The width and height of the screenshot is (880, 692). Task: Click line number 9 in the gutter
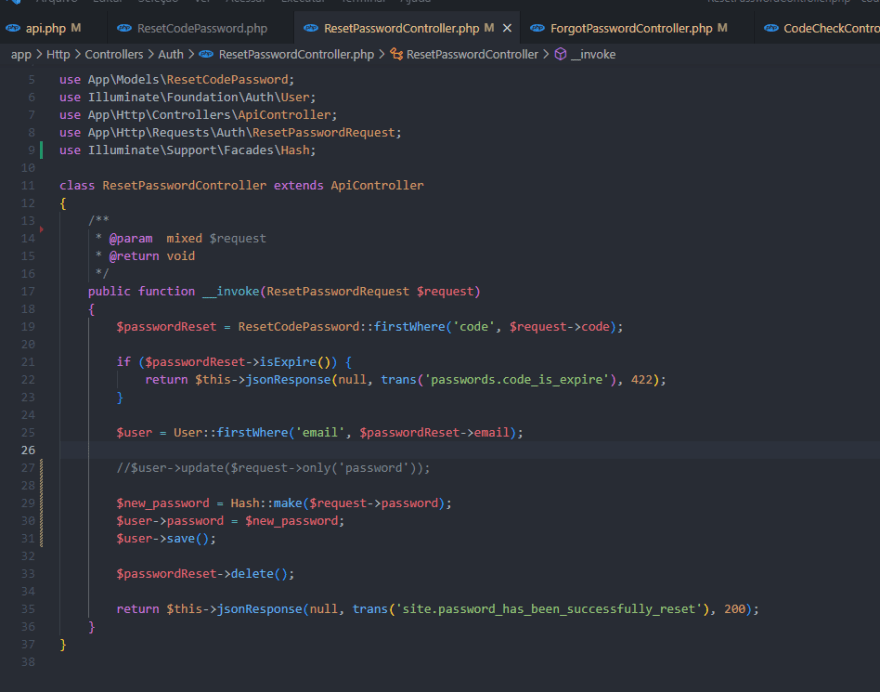[31, 150]
